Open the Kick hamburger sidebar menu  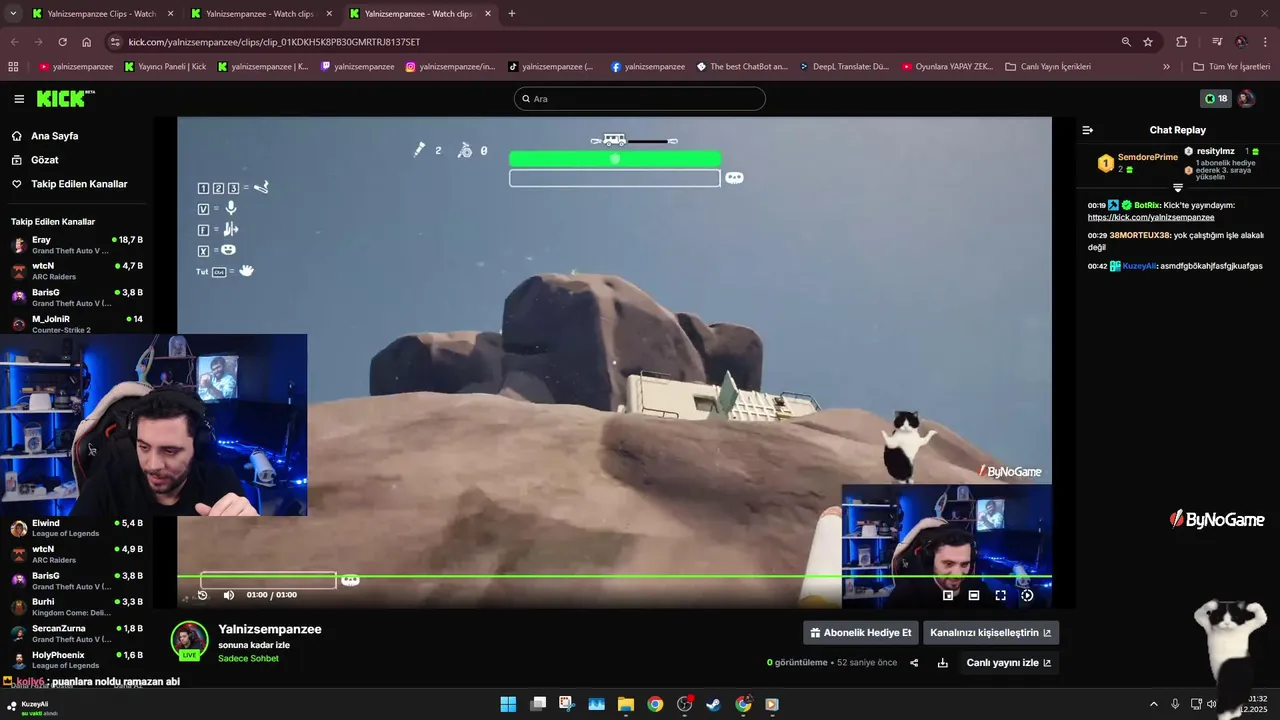click(x=19, y=99)
